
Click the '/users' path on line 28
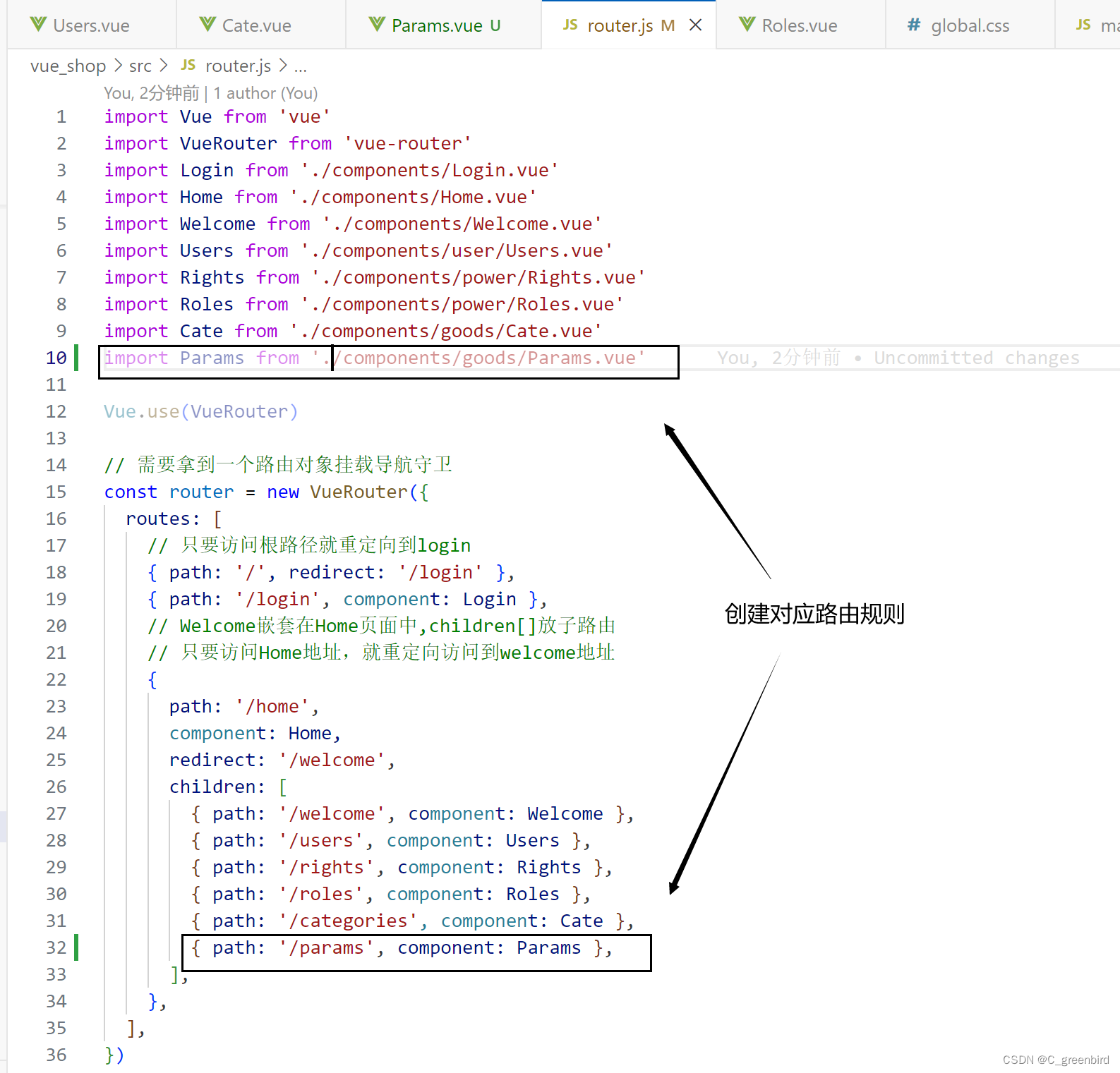coord(321,840)
